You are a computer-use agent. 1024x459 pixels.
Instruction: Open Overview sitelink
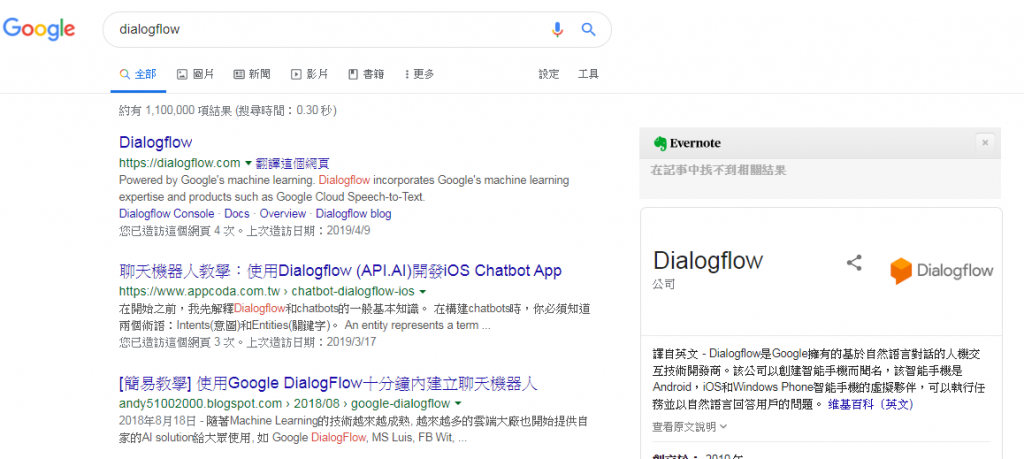coord(283,214)
